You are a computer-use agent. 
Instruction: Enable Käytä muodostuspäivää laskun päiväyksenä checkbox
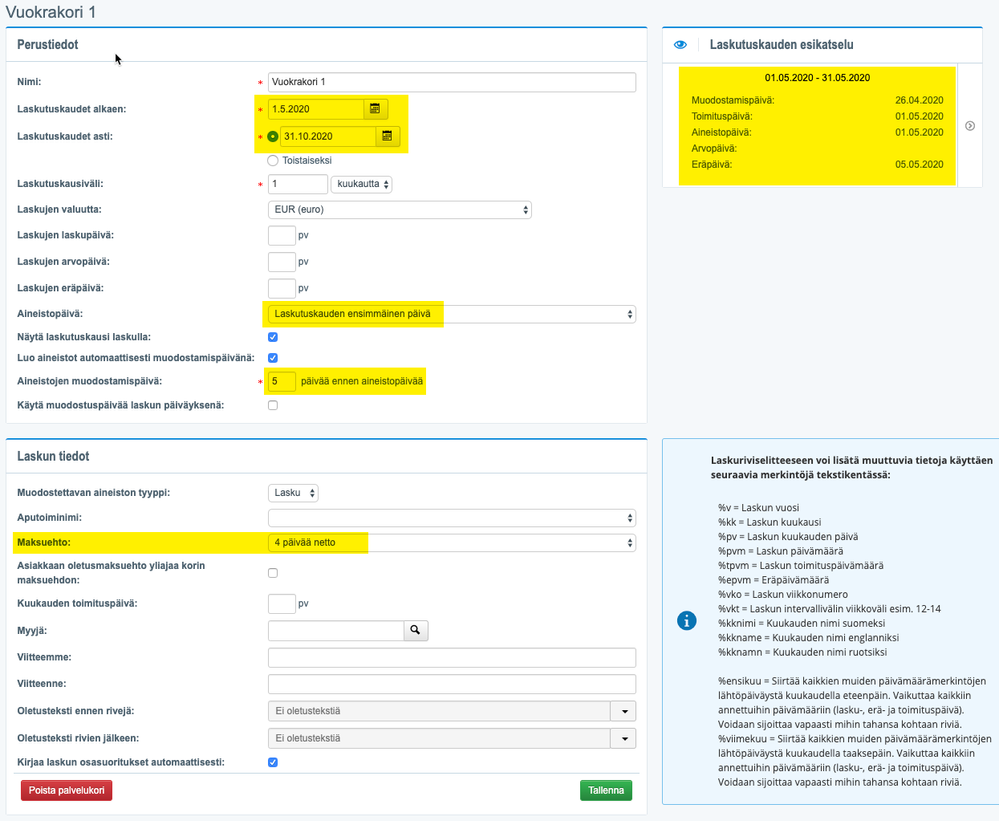pyautogui.click(x=273, y=405)
